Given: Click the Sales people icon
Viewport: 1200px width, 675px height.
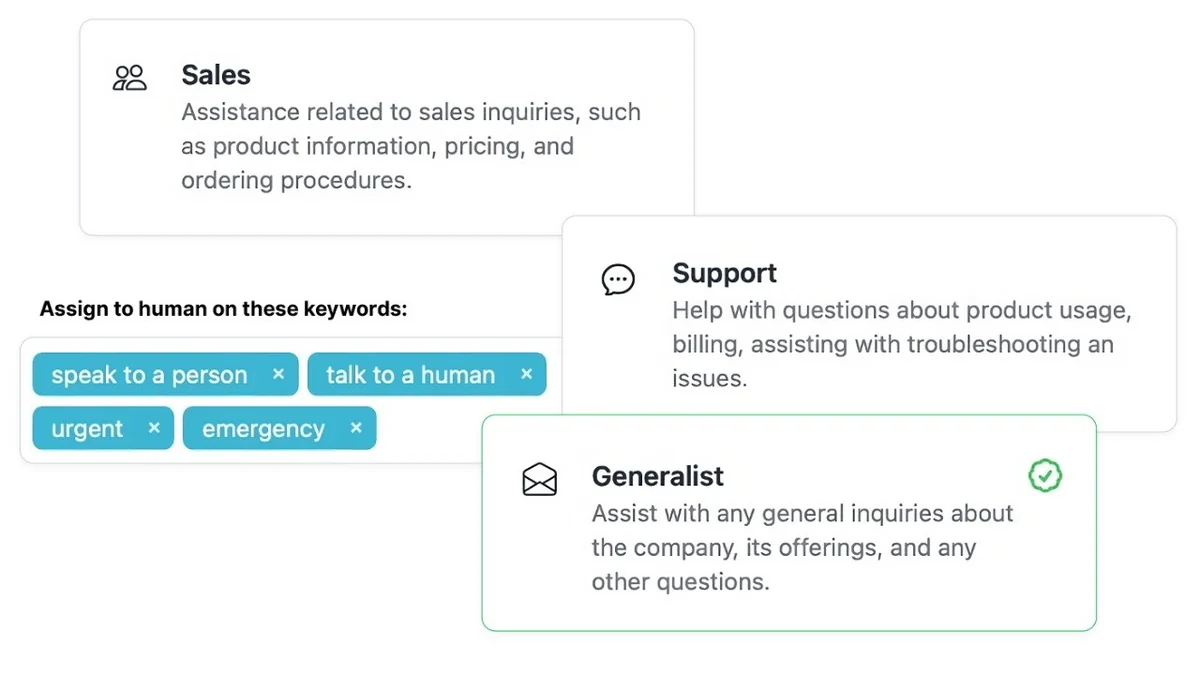Looking at the screenshot, I should 129,76.
